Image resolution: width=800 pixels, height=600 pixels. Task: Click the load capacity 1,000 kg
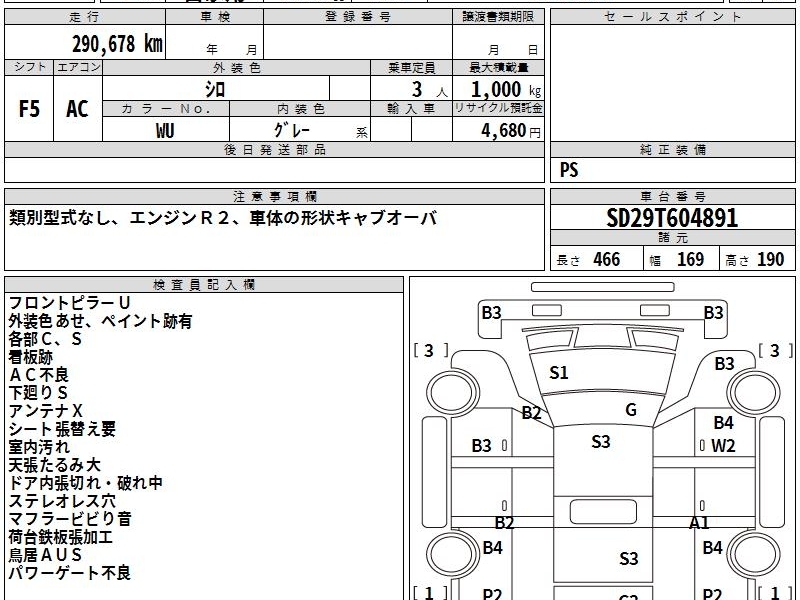pyautogui.click(x=506, y=90)
